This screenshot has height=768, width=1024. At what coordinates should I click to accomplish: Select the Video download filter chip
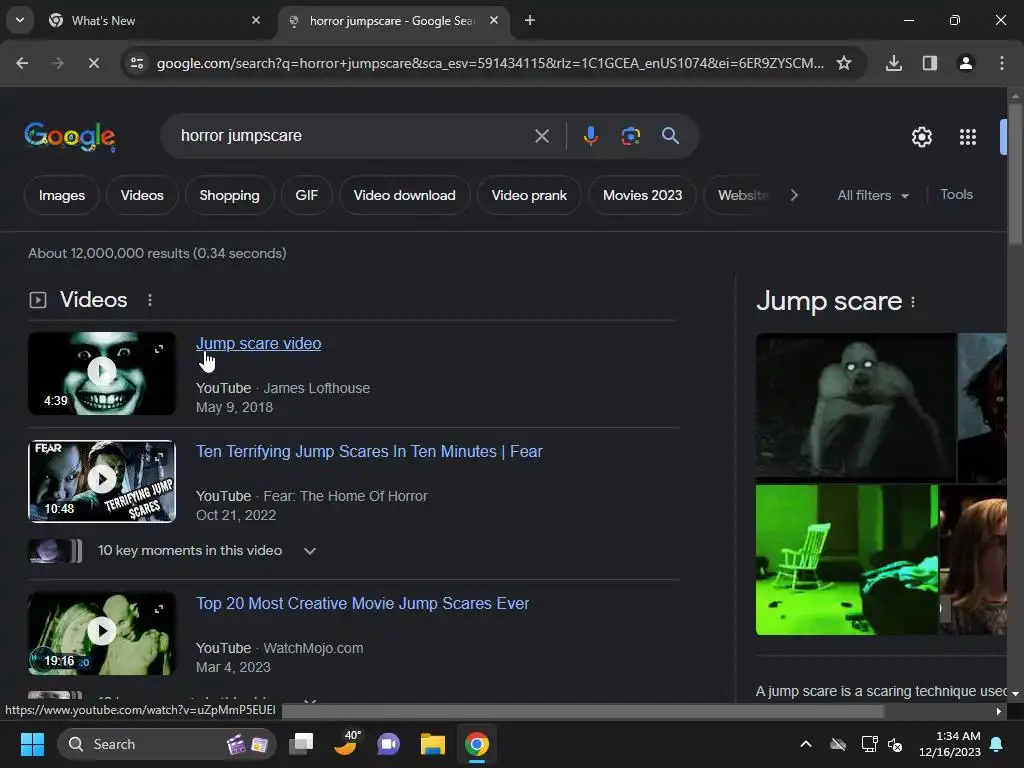pyautogui.click(x=404, y=195)
